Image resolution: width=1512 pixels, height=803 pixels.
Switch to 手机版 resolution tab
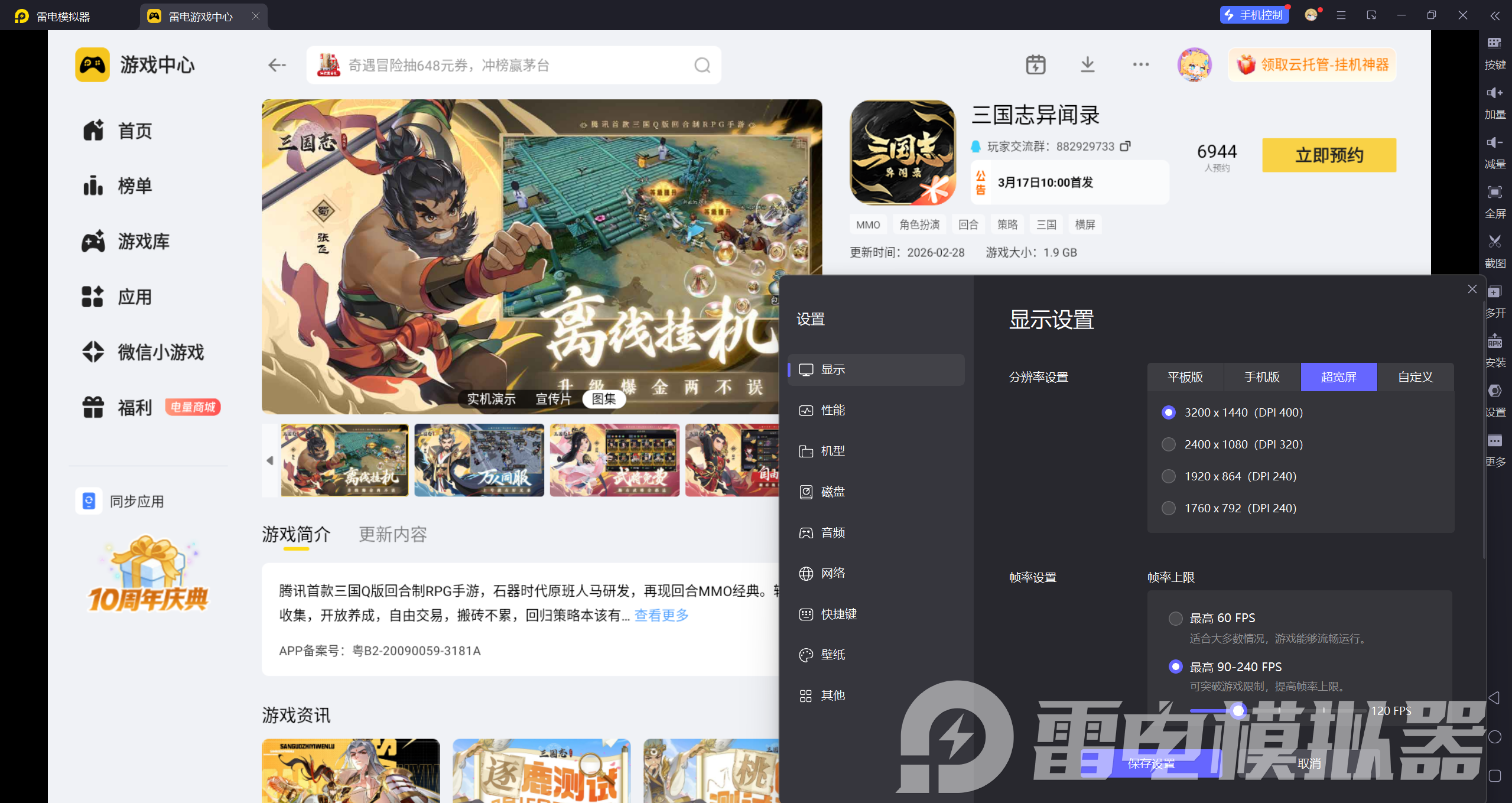[x=1261, y=377]
